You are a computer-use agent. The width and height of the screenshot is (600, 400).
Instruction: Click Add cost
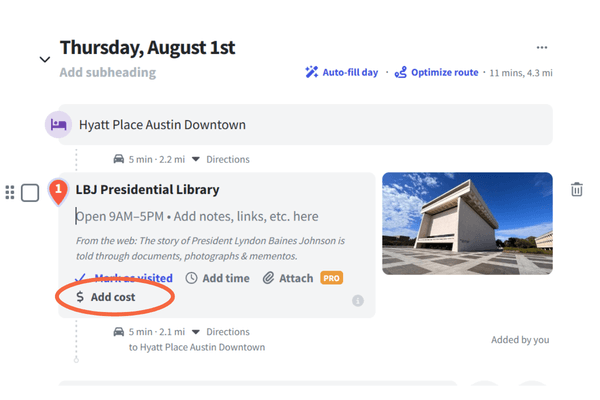(106, 297)
